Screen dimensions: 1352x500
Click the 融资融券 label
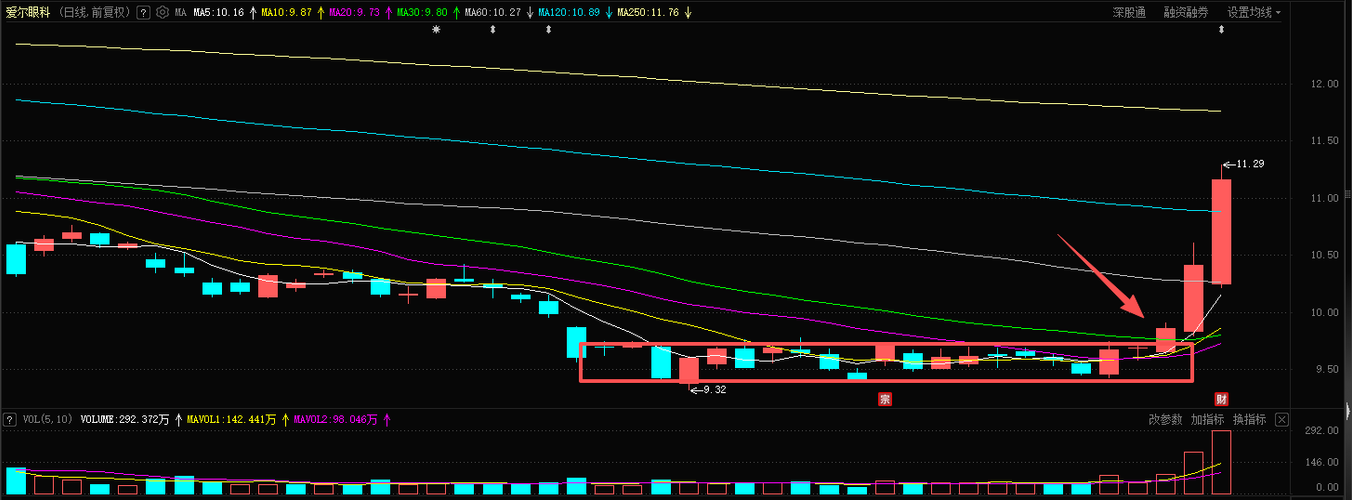[x=1185, y=13]
